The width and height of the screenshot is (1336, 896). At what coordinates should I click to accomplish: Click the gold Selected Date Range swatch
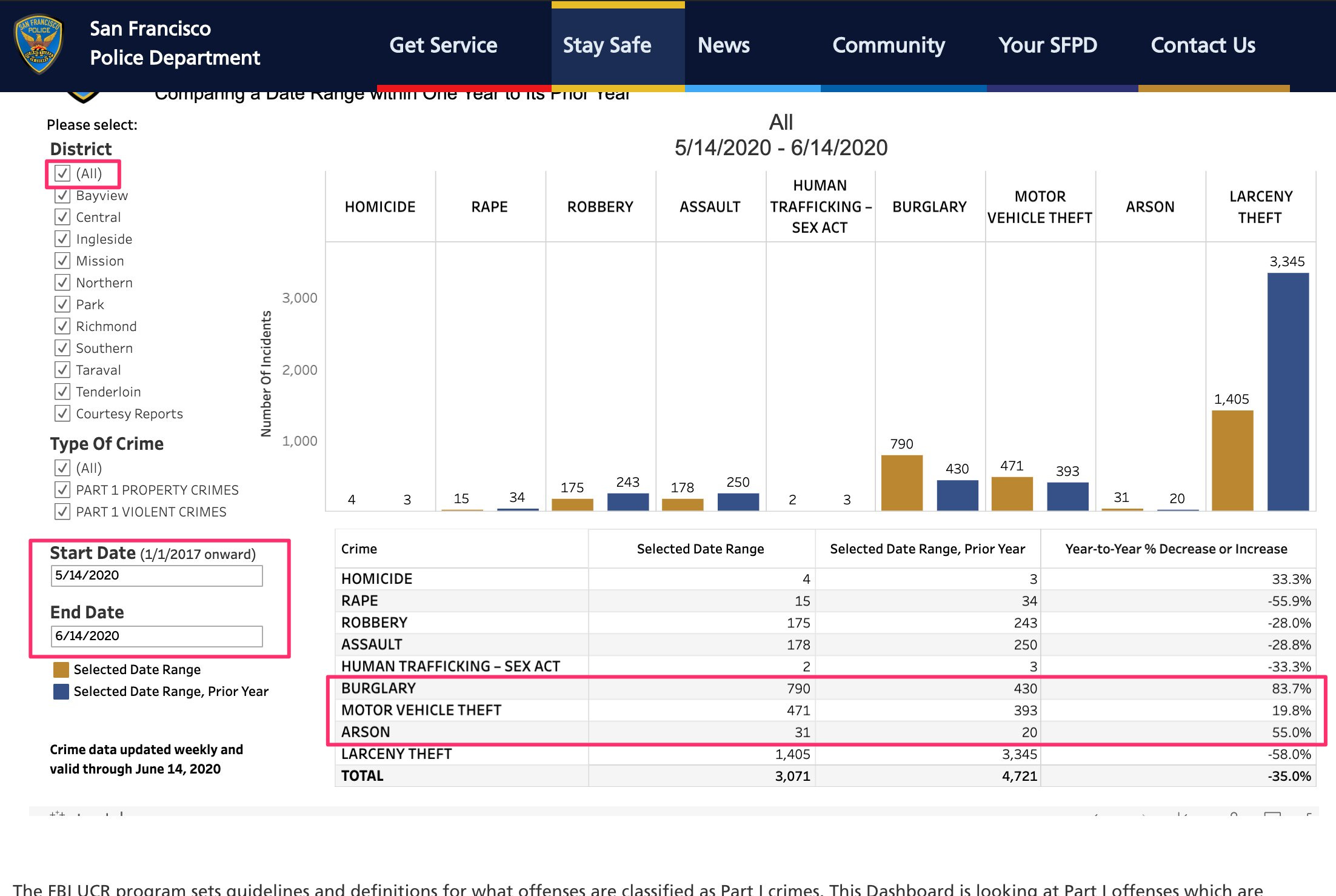click(x=61, y=669)
